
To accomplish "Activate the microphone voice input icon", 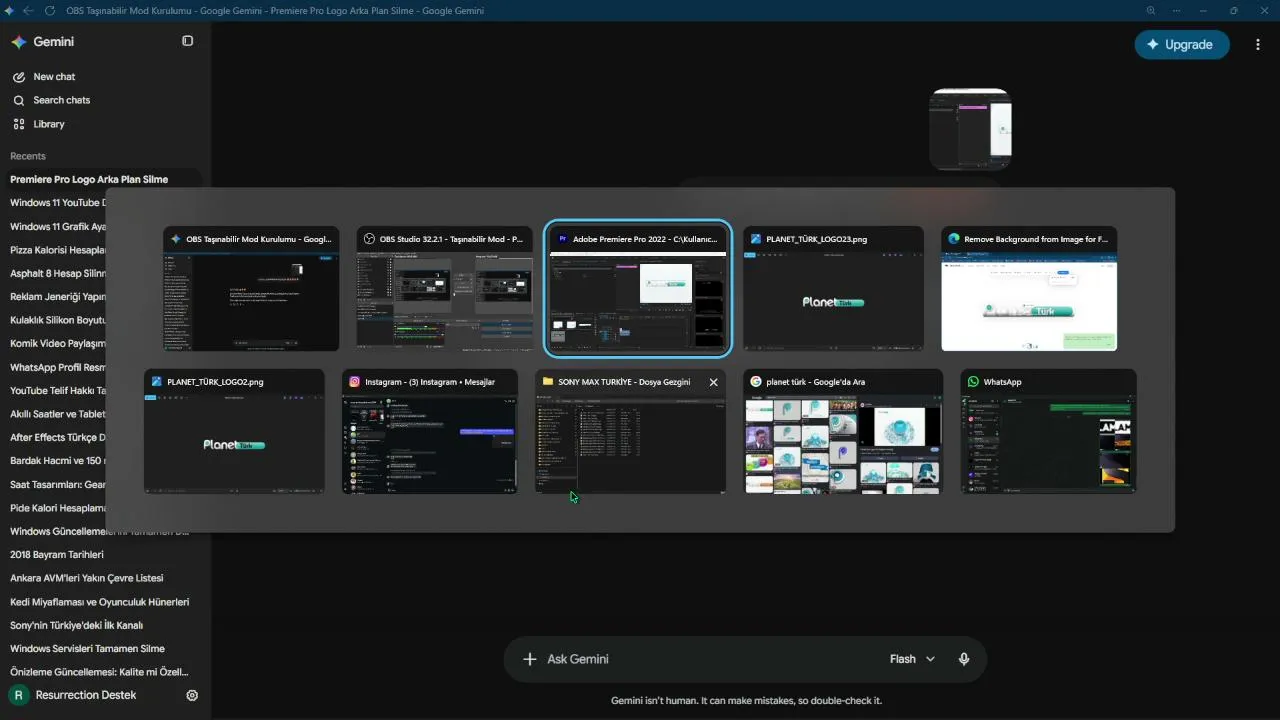I will (964, 659).
